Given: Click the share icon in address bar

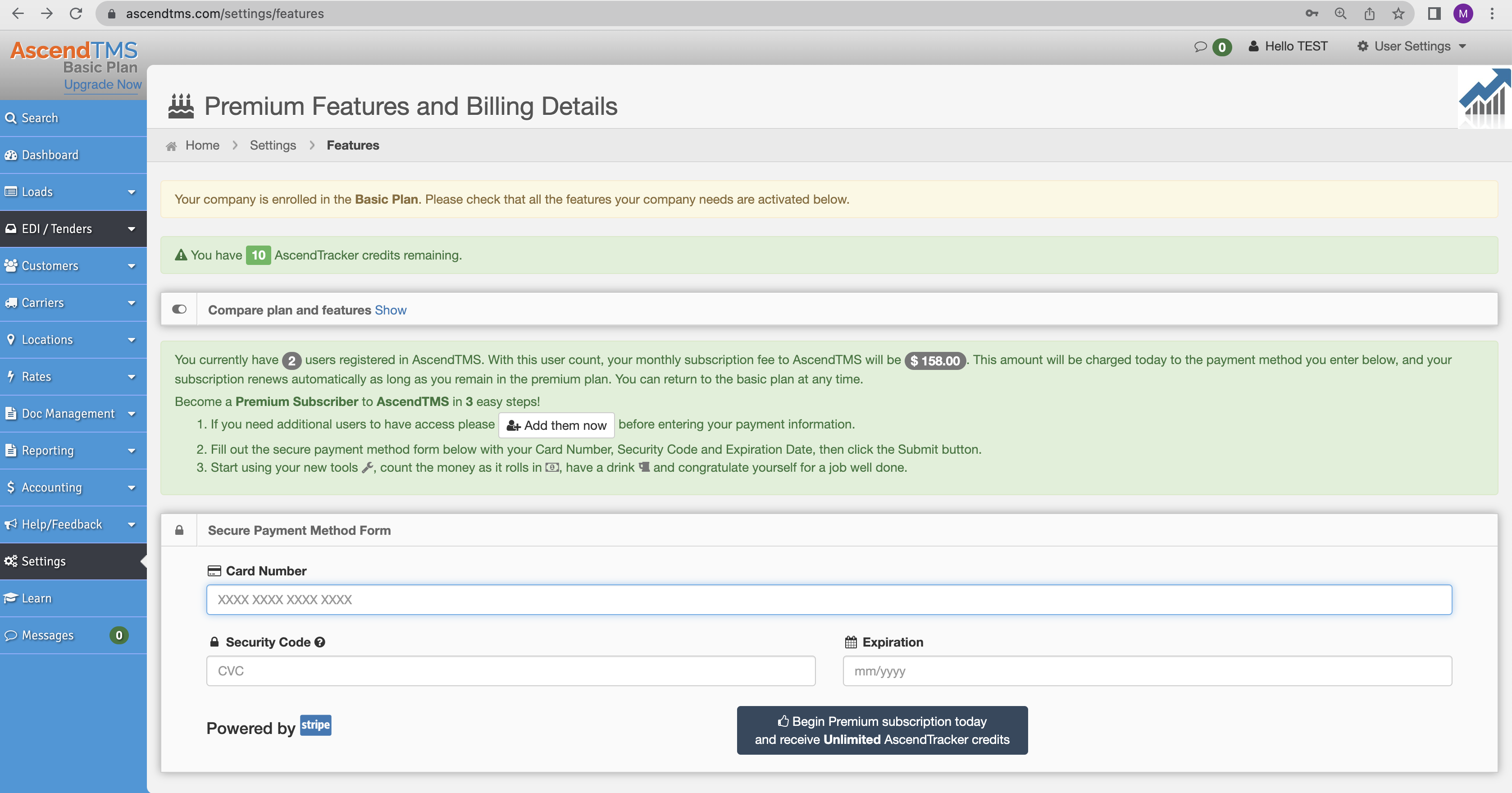Looking at the screenshot, I should point(1369,14).
